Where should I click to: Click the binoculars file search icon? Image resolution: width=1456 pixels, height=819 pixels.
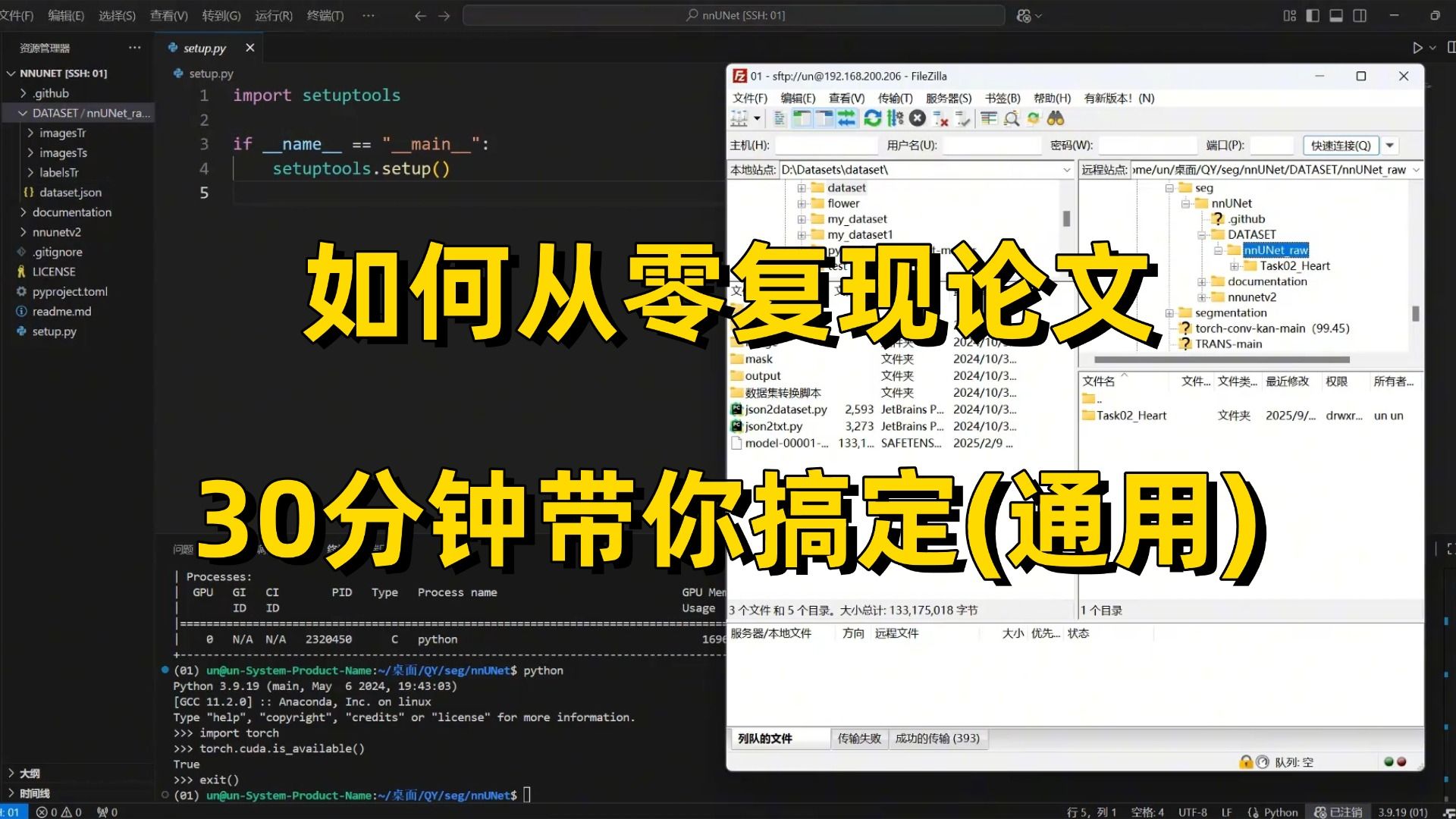coord(1056,118)
